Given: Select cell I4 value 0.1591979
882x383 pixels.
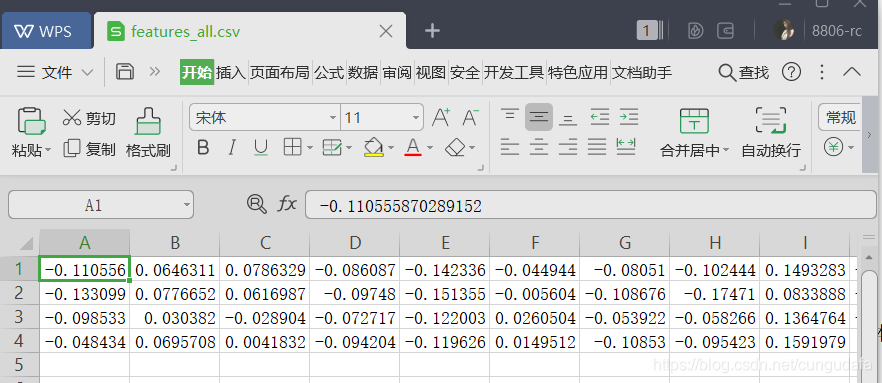Looking at the screenshot, I should pos(805,342).
